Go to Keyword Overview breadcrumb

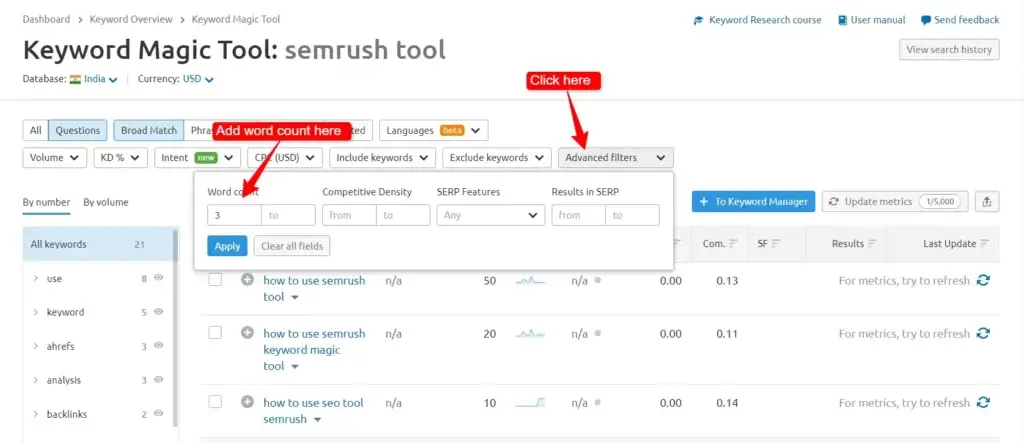(131, 19)
